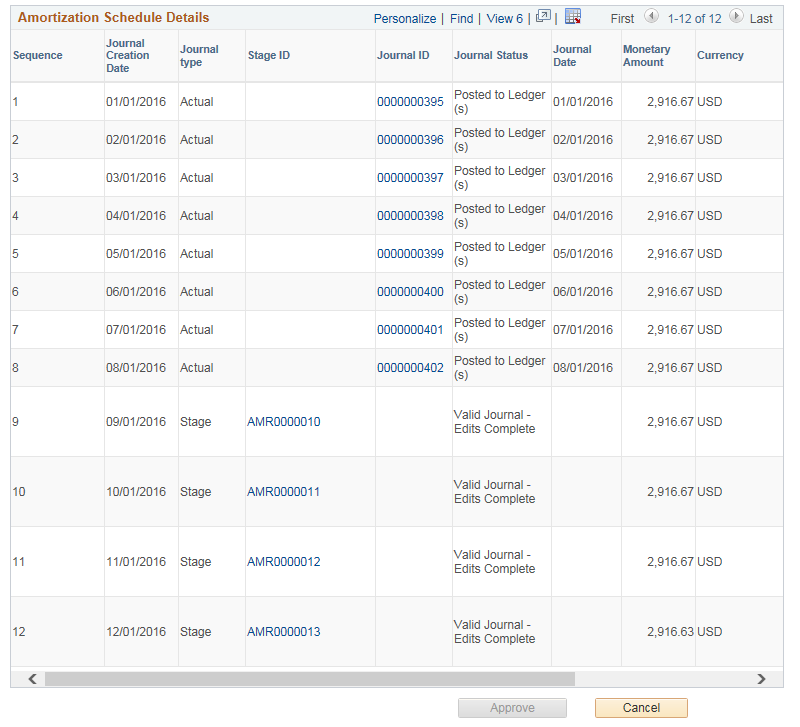Sort by Currency column header
Image resolution: width=800 pixels, height=727 pixels.
(x=720, y=55)
